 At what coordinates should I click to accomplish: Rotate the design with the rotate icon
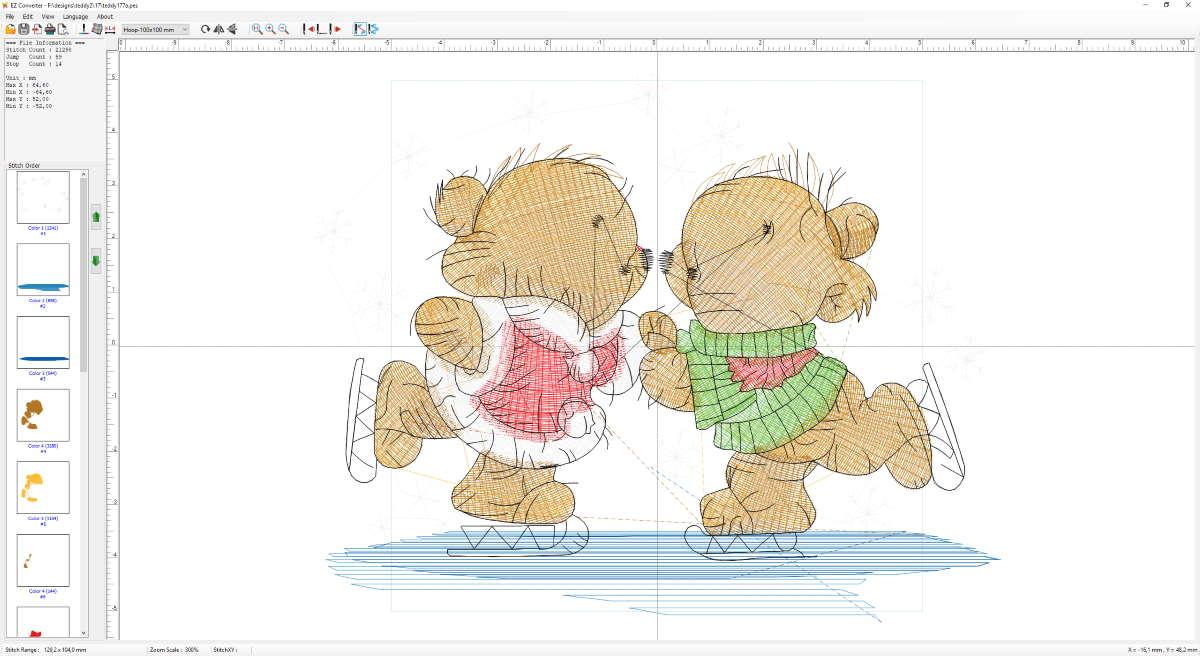[x=205, y=29]
